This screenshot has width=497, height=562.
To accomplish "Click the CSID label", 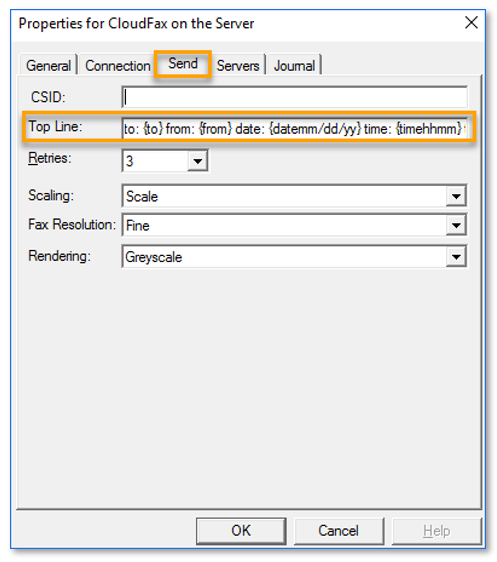I will 48,97.
